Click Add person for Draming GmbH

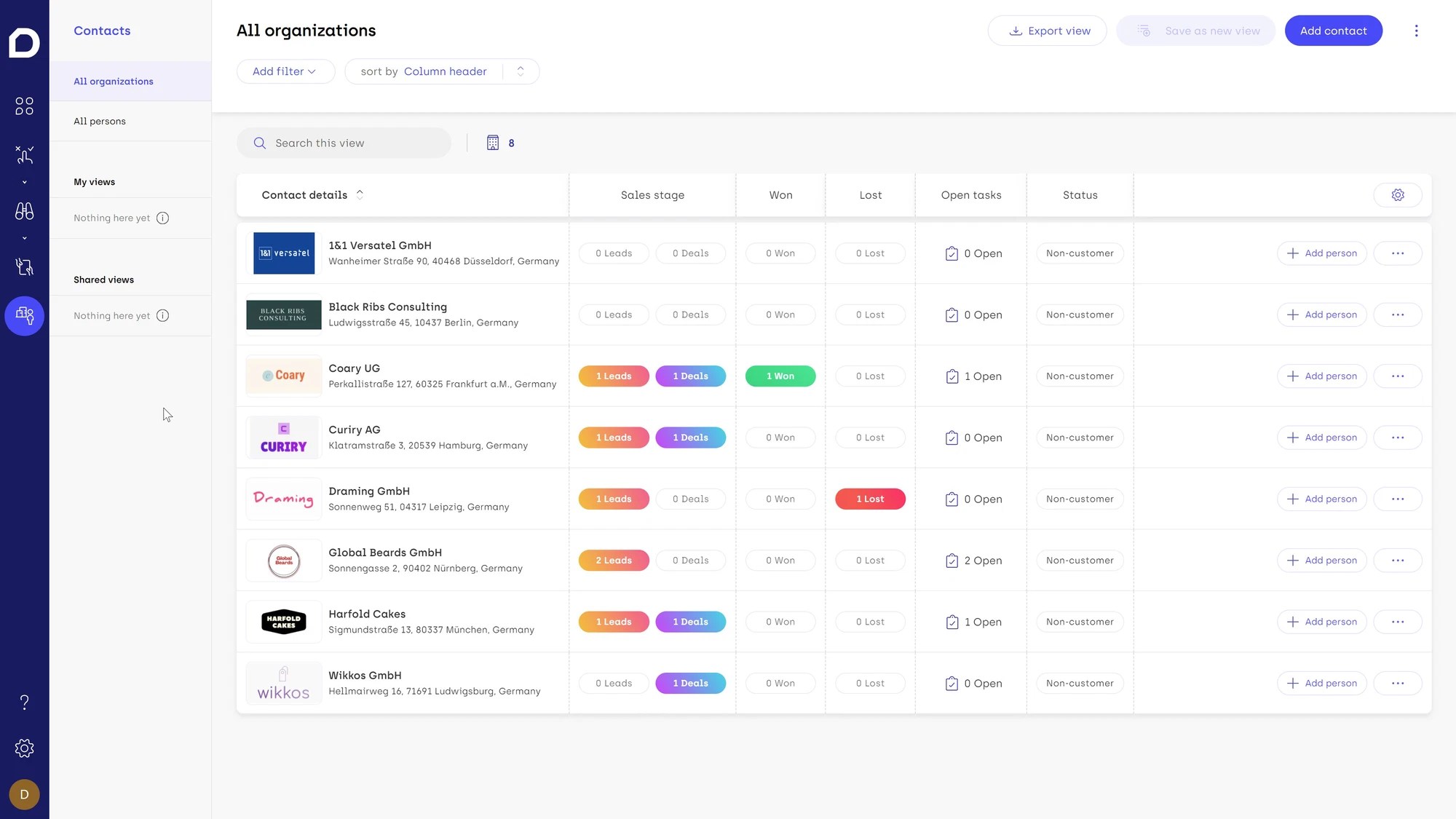click(x=1321, y=499)
